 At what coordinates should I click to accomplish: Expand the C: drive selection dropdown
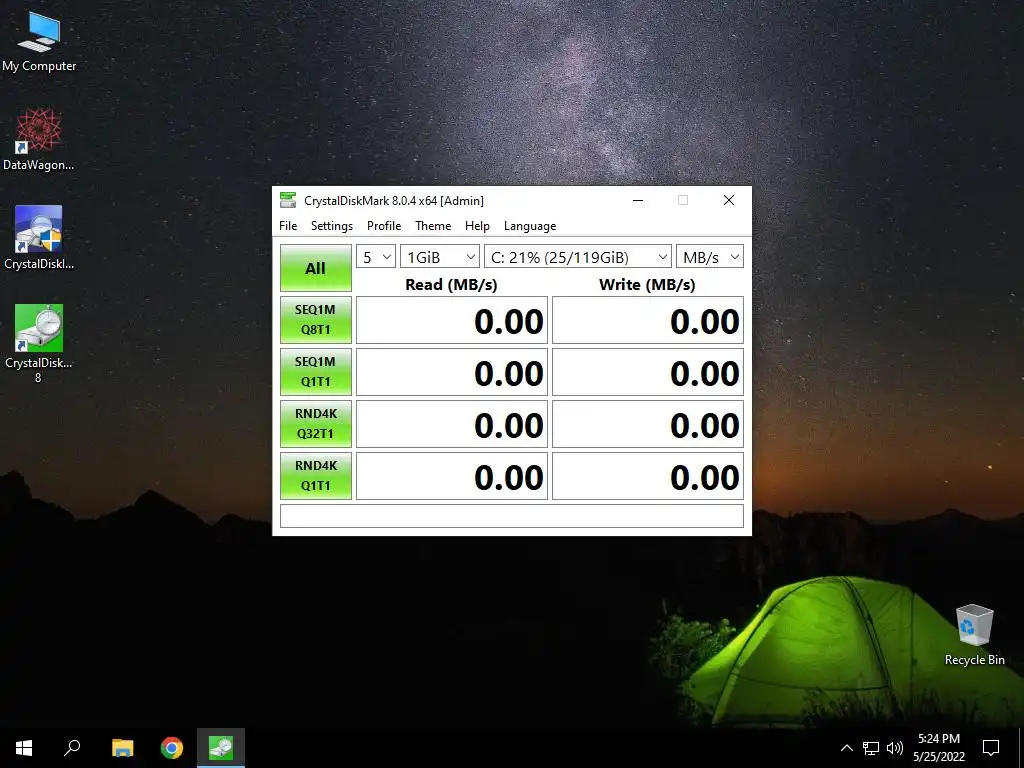[578, 257]
